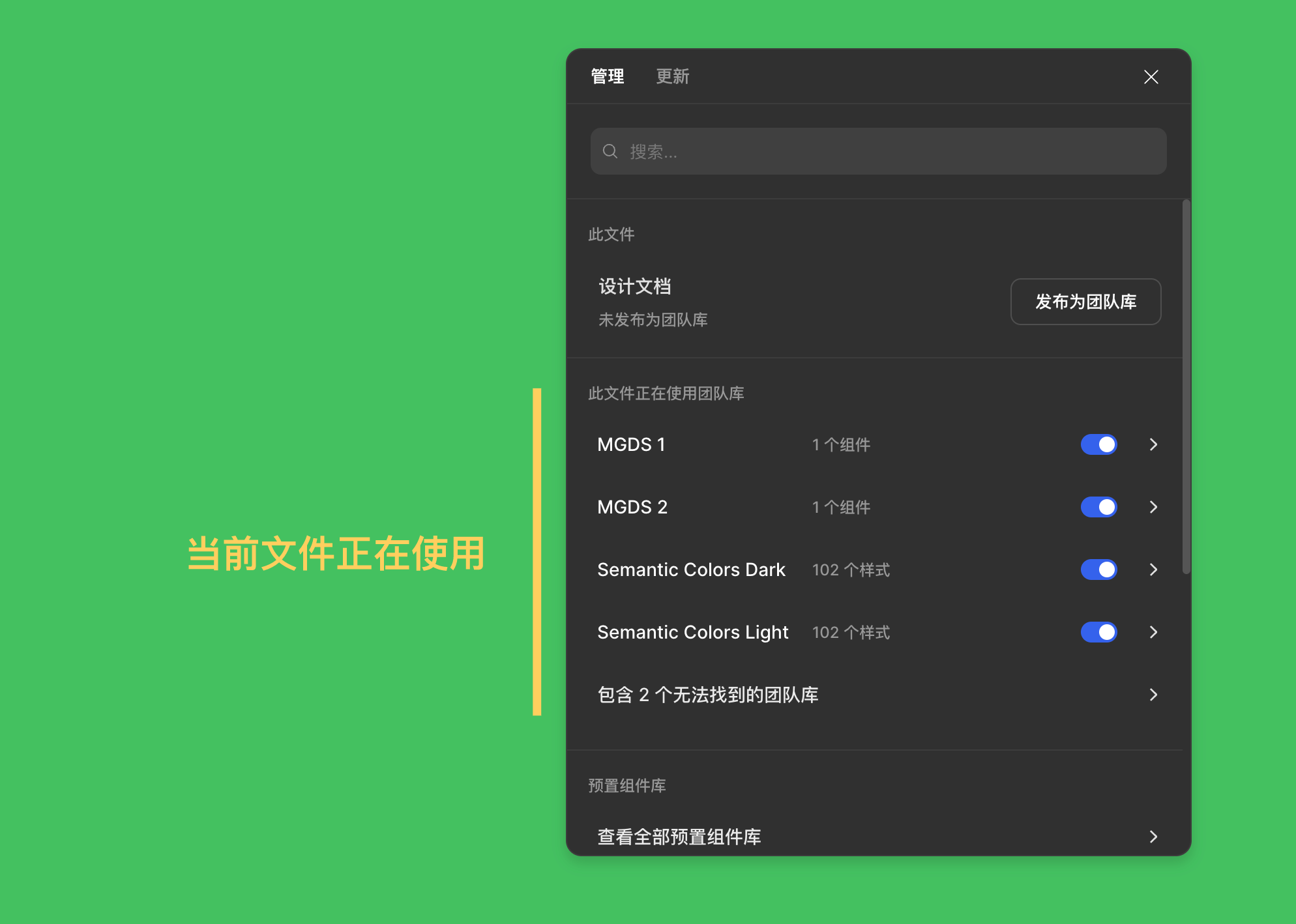Focus the 搜索 input field

tap(878, 151)
